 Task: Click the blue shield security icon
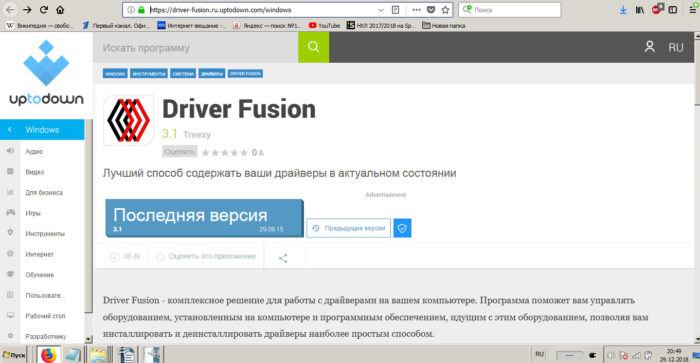tap(402, 228)
